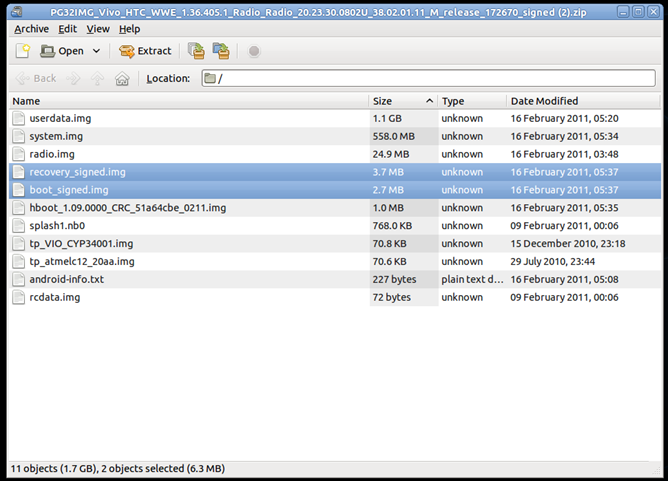Sort by Date Modified column header

pos(583,101)
